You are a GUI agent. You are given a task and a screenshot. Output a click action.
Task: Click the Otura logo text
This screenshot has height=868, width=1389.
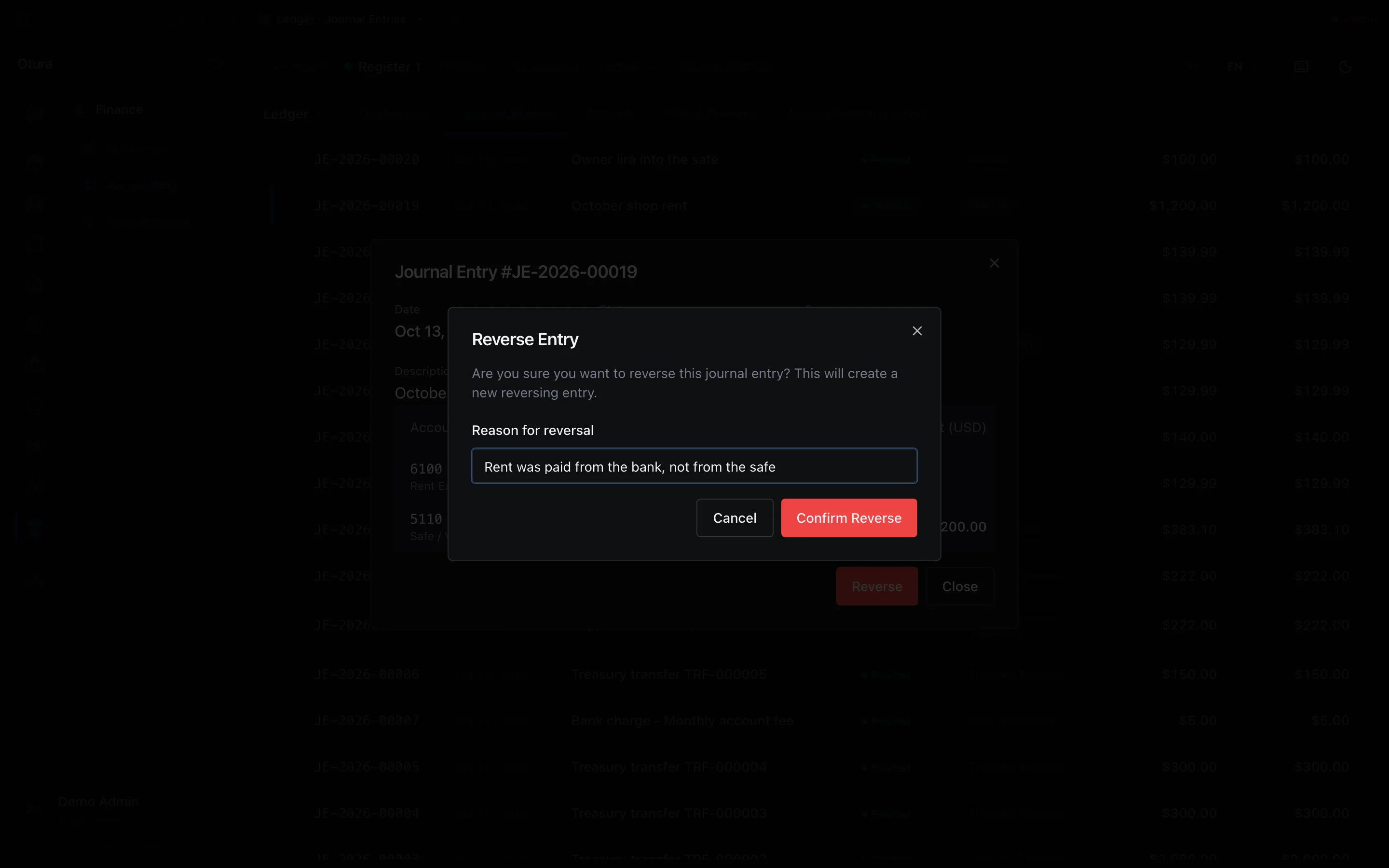[x=35, y=64]
